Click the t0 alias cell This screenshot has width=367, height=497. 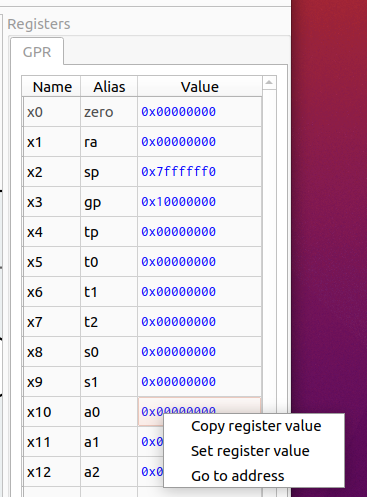click(109, 262)
